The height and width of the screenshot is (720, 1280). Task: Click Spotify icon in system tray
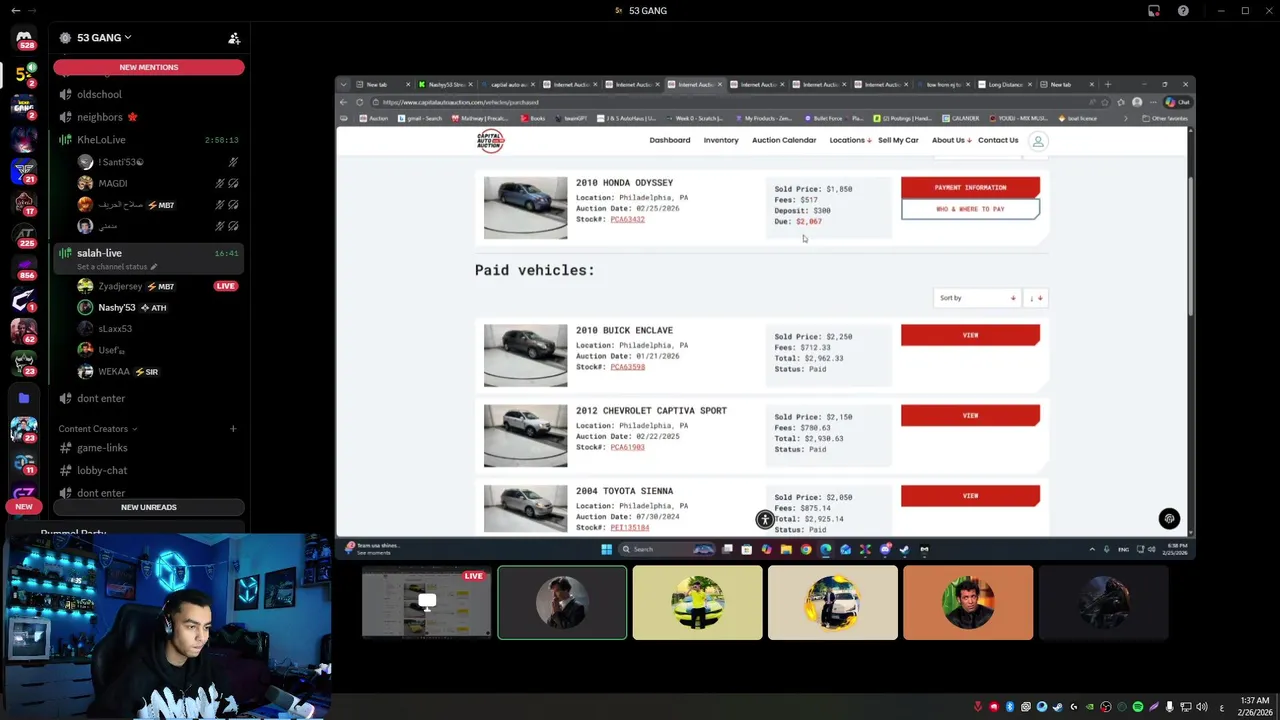(1137, 707)
